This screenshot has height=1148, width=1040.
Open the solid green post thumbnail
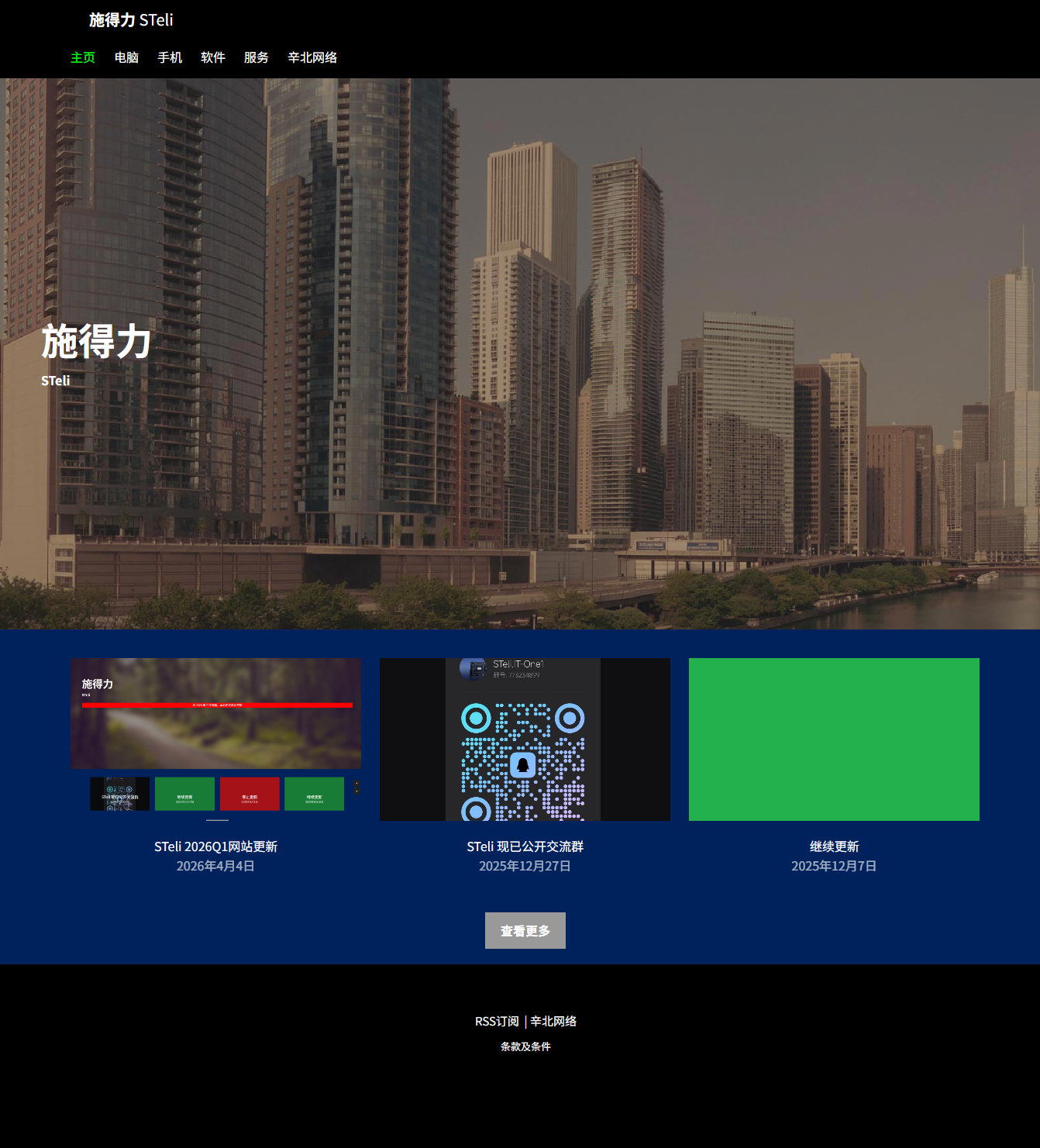(x=834, y=739)
